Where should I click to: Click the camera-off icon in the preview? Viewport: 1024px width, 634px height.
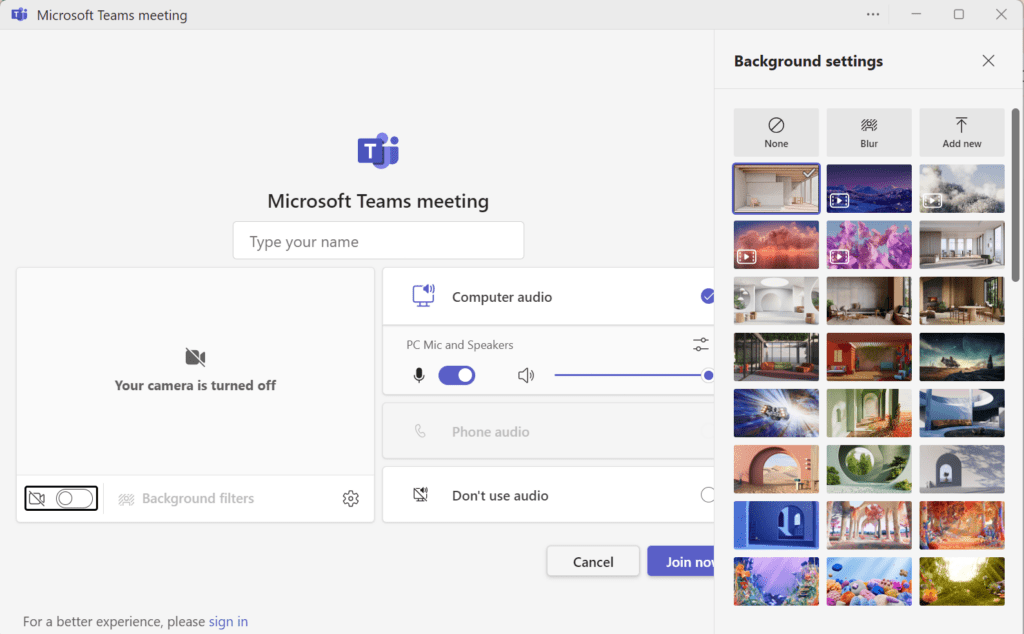click(195, 357)
